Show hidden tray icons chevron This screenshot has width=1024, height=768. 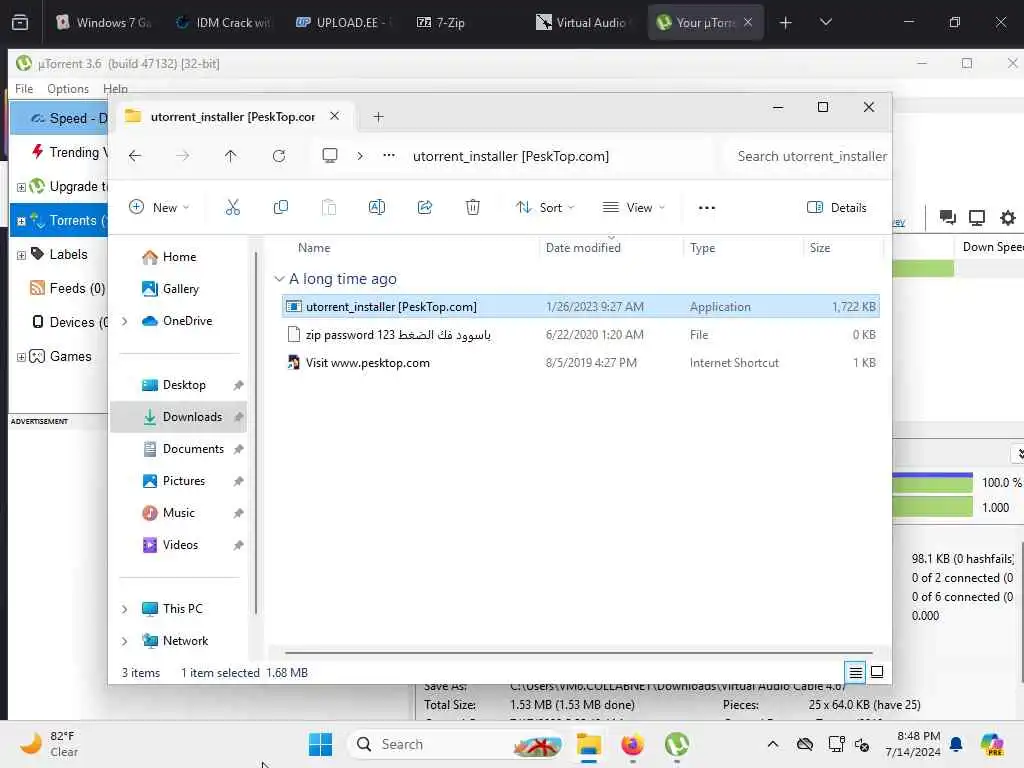point(773,744)
